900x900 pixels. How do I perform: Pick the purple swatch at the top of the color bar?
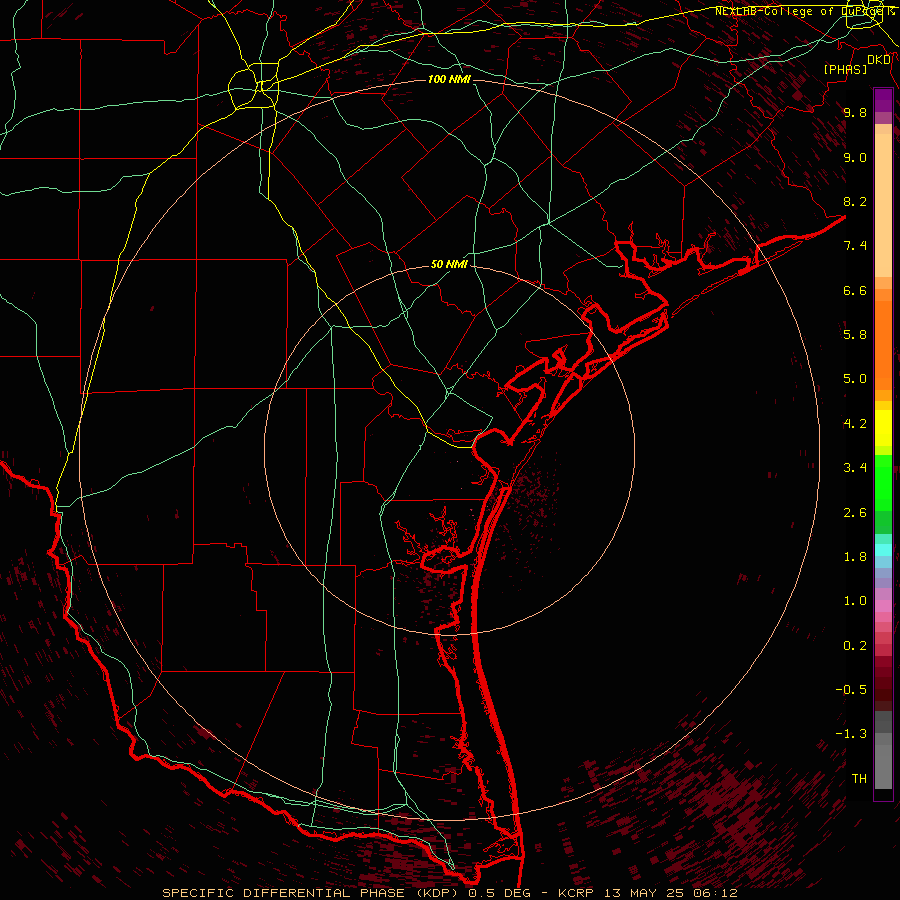(x=883, y=100)
